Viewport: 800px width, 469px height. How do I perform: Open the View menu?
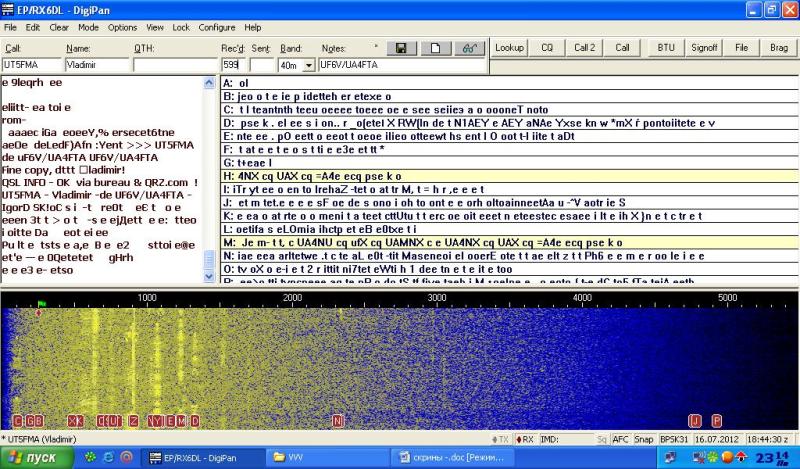pyautogui.click(x=155, y=28)
